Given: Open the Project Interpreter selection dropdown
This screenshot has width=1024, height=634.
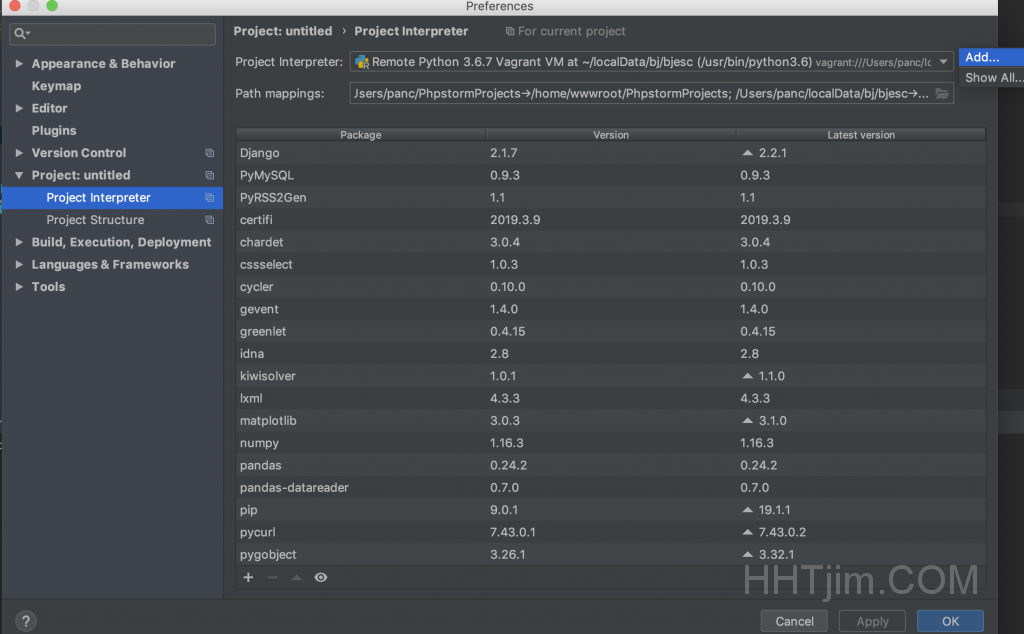Looking at the screenshot, I should [941, 62].
